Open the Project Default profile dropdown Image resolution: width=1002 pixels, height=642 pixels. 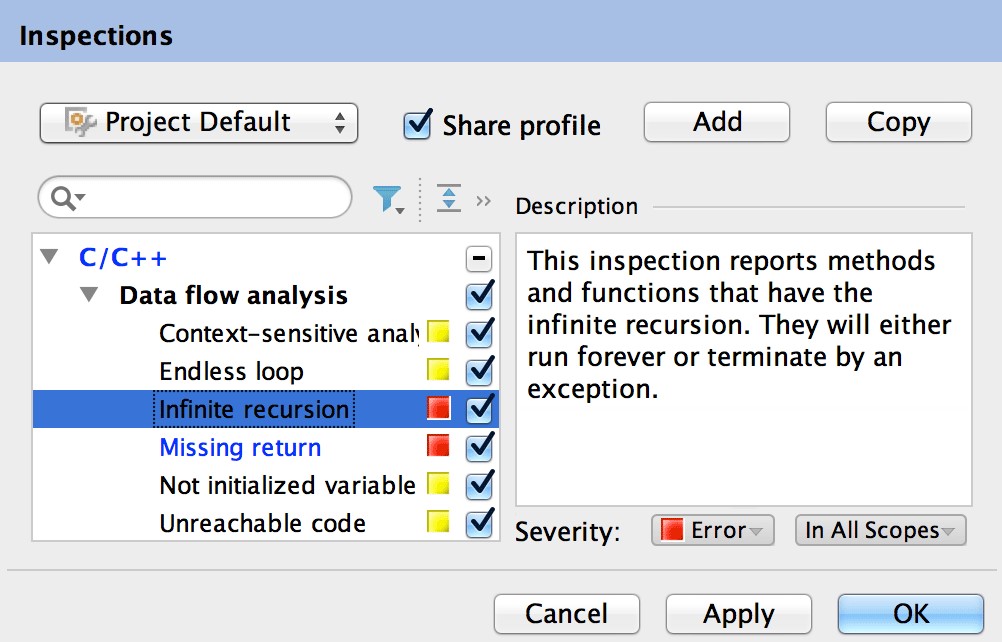(199, 123)
